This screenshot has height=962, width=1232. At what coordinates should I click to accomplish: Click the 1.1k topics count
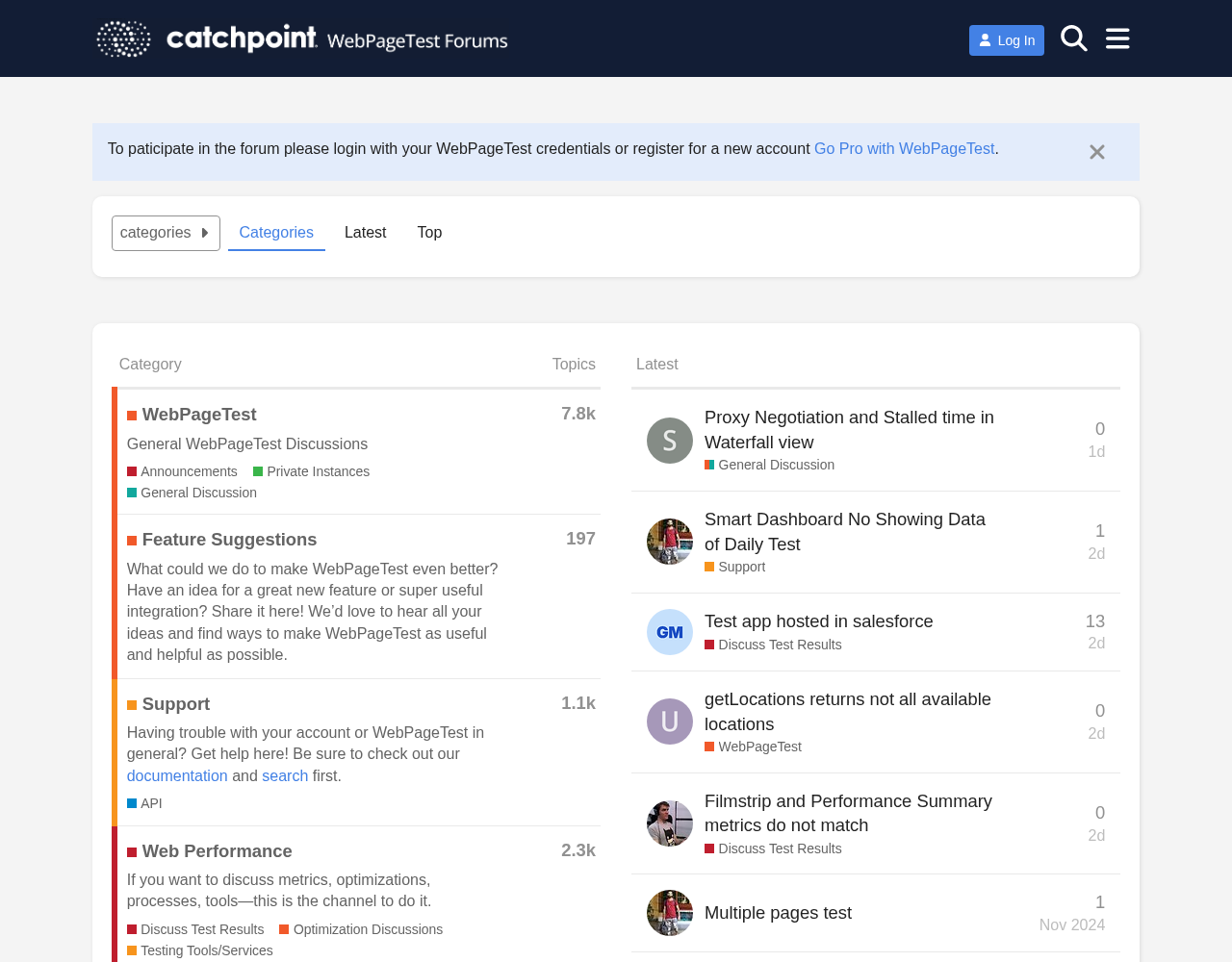pyautogui.click(x=578, y=703)
